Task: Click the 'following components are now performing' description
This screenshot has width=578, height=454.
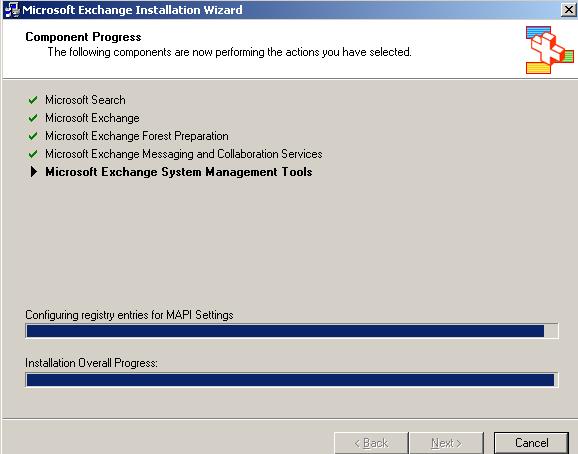Action: click(x=229, y=52)
